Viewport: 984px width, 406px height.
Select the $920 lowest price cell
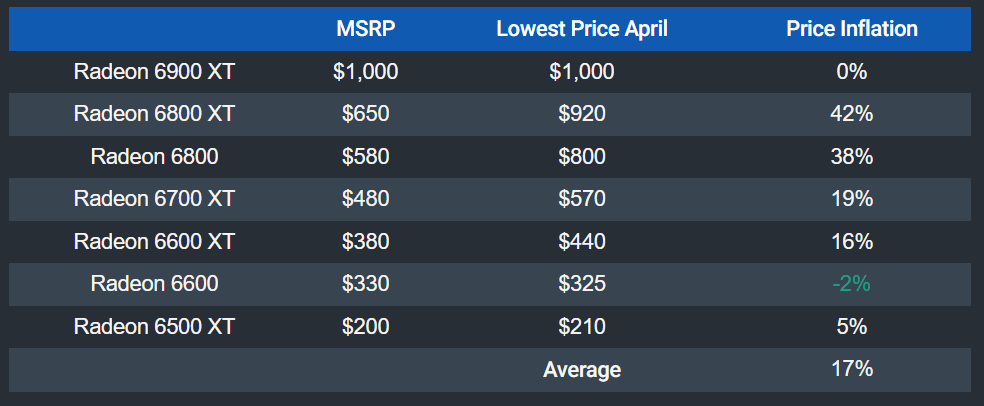click(x=582, y=114)
